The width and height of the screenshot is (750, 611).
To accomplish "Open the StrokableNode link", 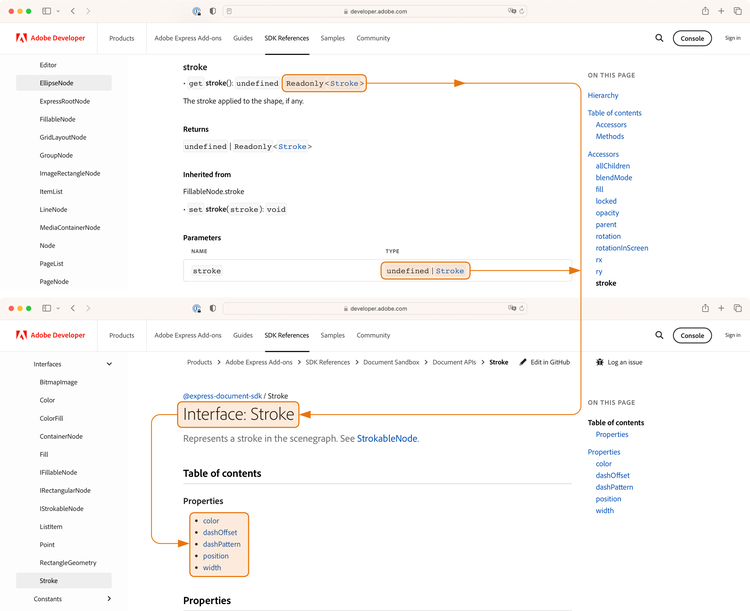I will (387, 439).
